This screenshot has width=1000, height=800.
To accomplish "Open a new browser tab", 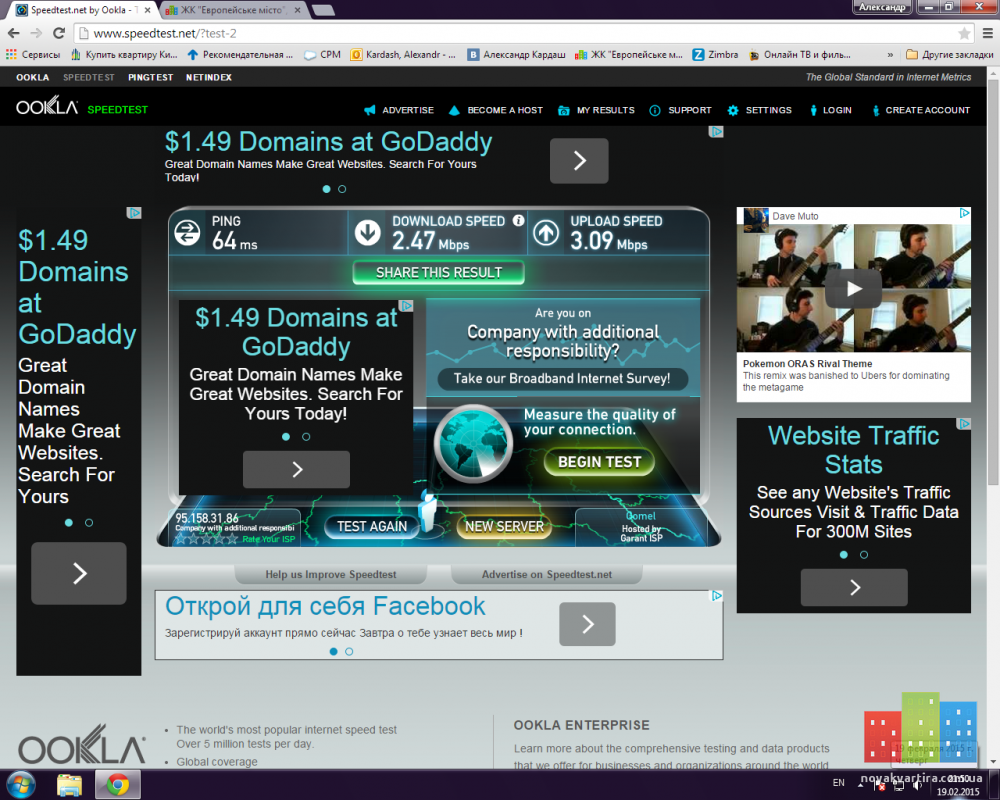I will click(x=323, y=10).
